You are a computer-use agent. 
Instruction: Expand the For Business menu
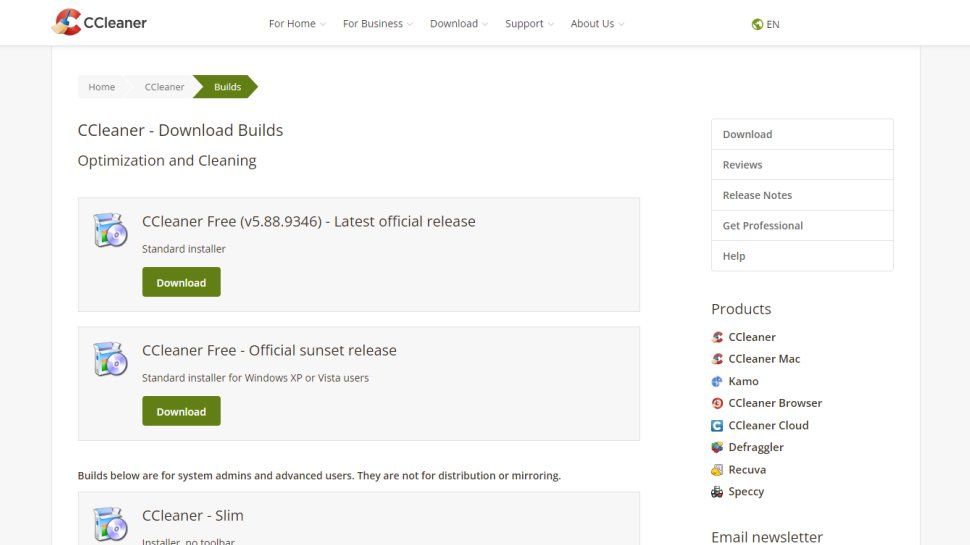point(377,24)
